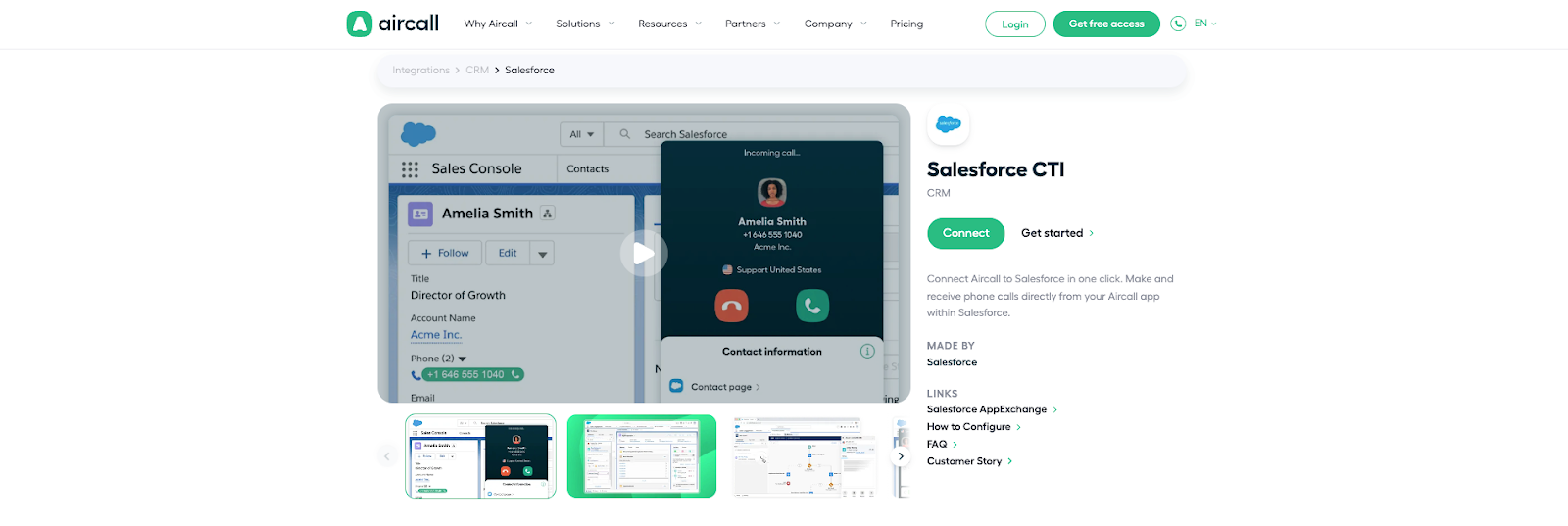Go to the Pricing page
This screenshot has width=1568, height=526.
coord(906,24)
